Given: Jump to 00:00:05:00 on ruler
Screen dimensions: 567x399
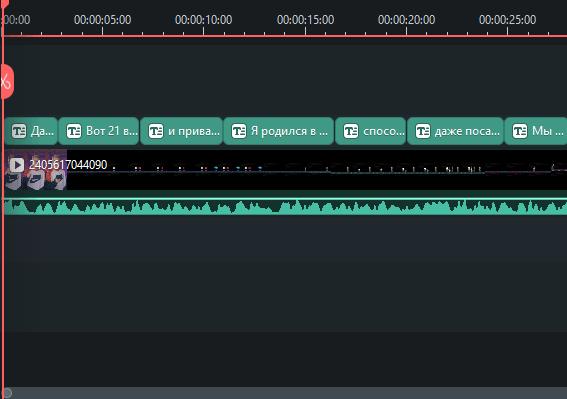Looking at the screenshot, I should point(102,20).
